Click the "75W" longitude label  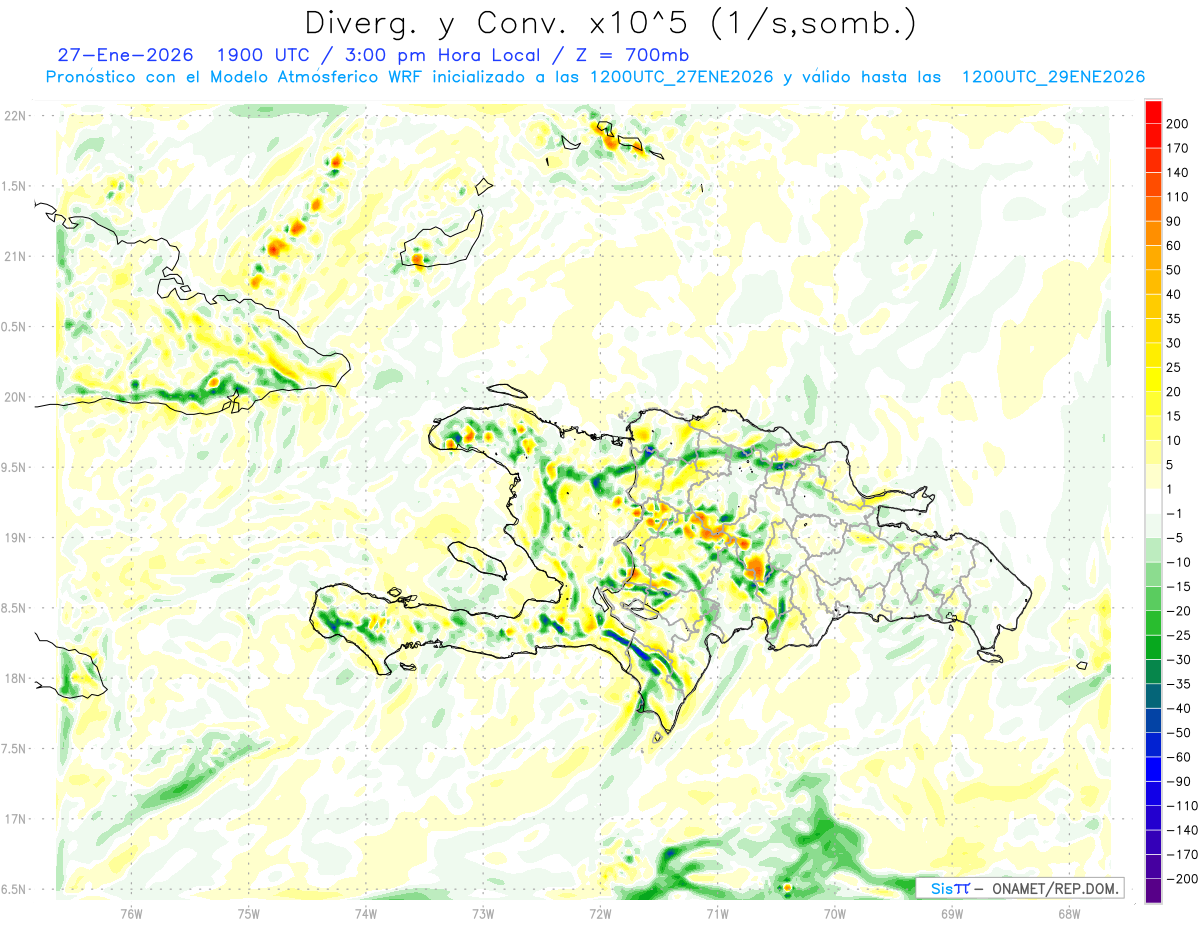[x=248, y=913]
